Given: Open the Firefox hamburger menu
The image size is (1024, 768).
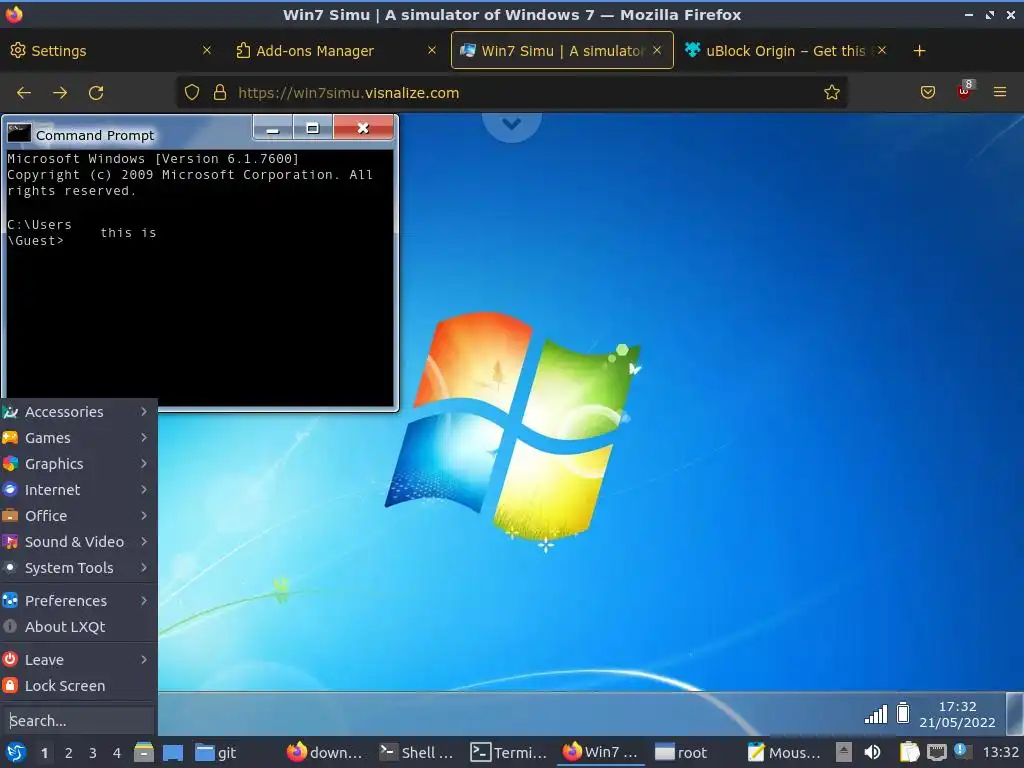Looking at the screenshot, I should 1000,93.
